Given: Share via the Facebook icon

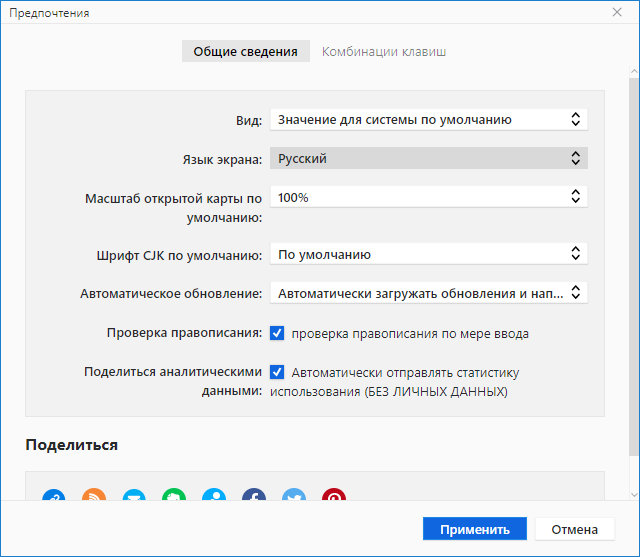Looking at the screenshot, I should tap(254, 497).
